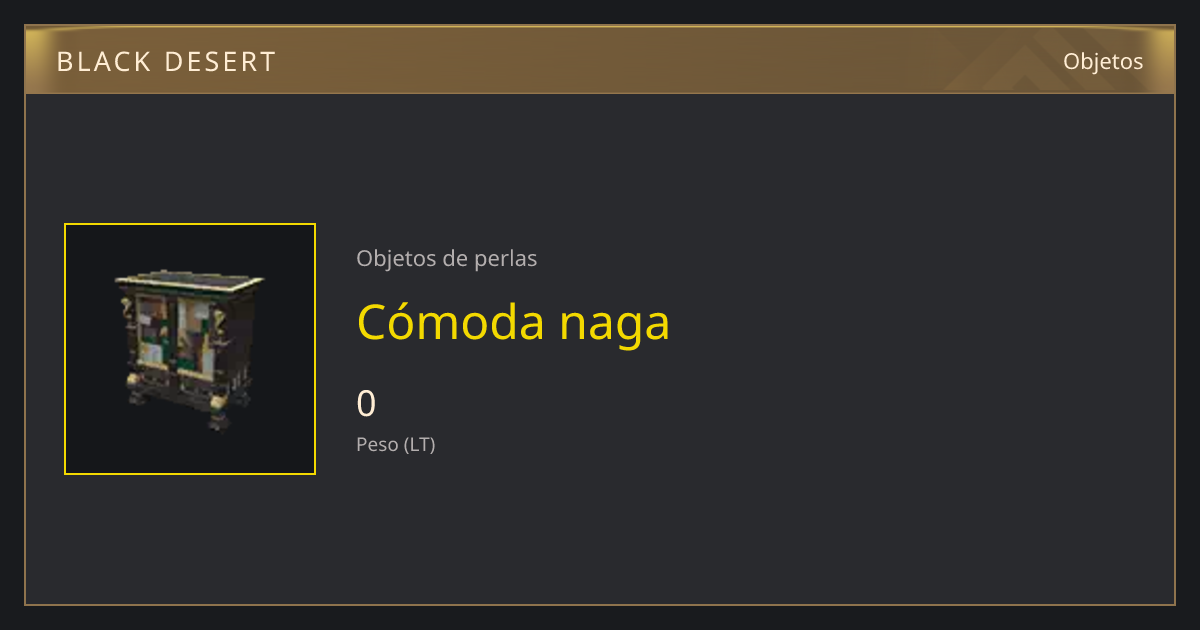Screen dimensions: 1200x630
Task: Click the Peso (LT) label
Action: [x=396, y=444]
